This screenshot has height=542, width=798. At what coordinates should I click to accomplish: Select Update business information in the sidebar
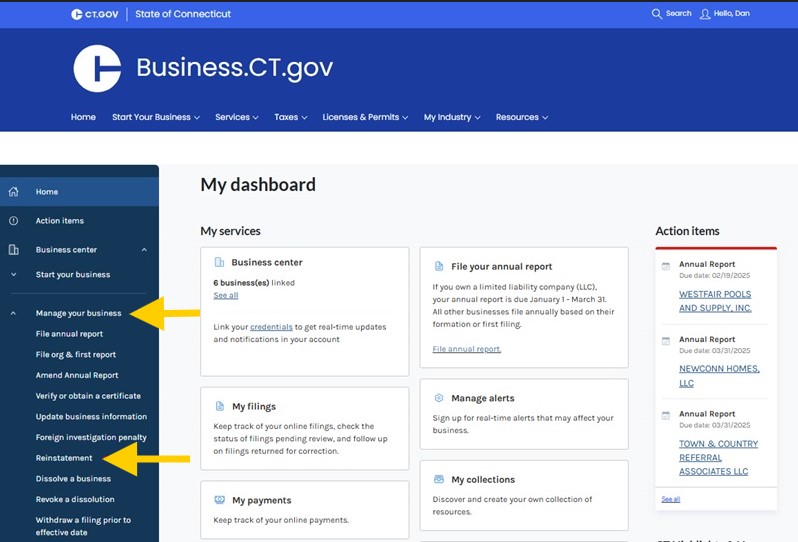(91, 416)
